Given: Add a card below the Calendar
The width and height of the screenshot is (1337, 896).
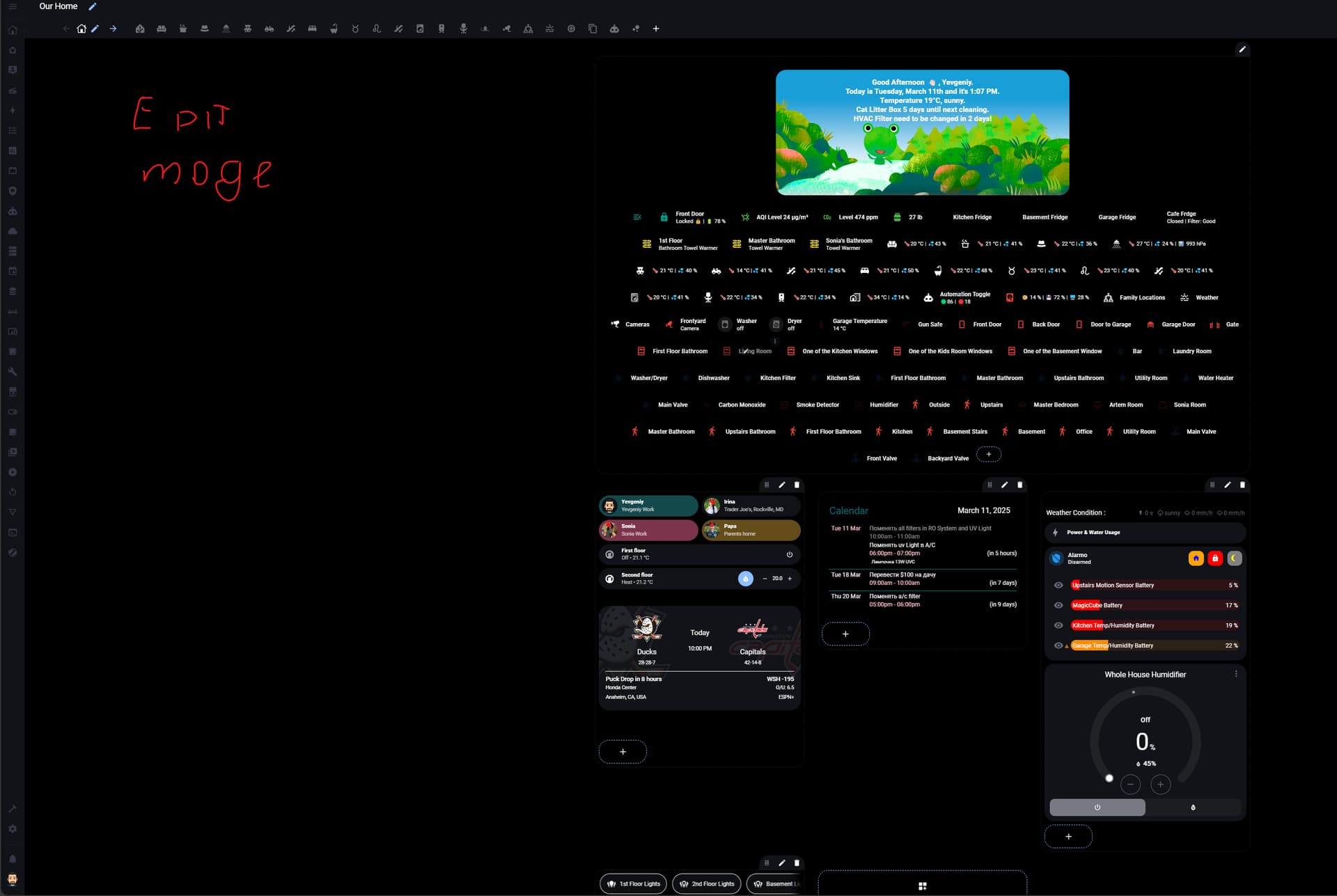Looking at the screenshot, I should point(845,634).
